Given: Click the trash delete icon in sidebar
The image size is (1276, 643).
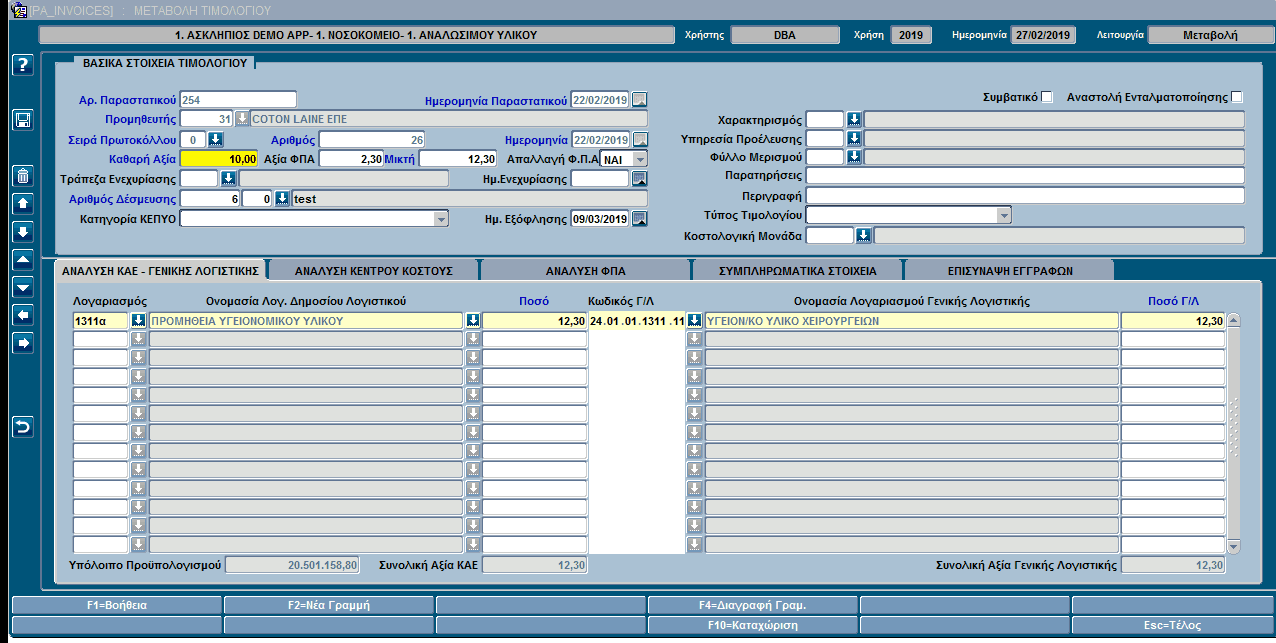Looking at the screenshot, I should pyautogui.click(x=23, y=177).
